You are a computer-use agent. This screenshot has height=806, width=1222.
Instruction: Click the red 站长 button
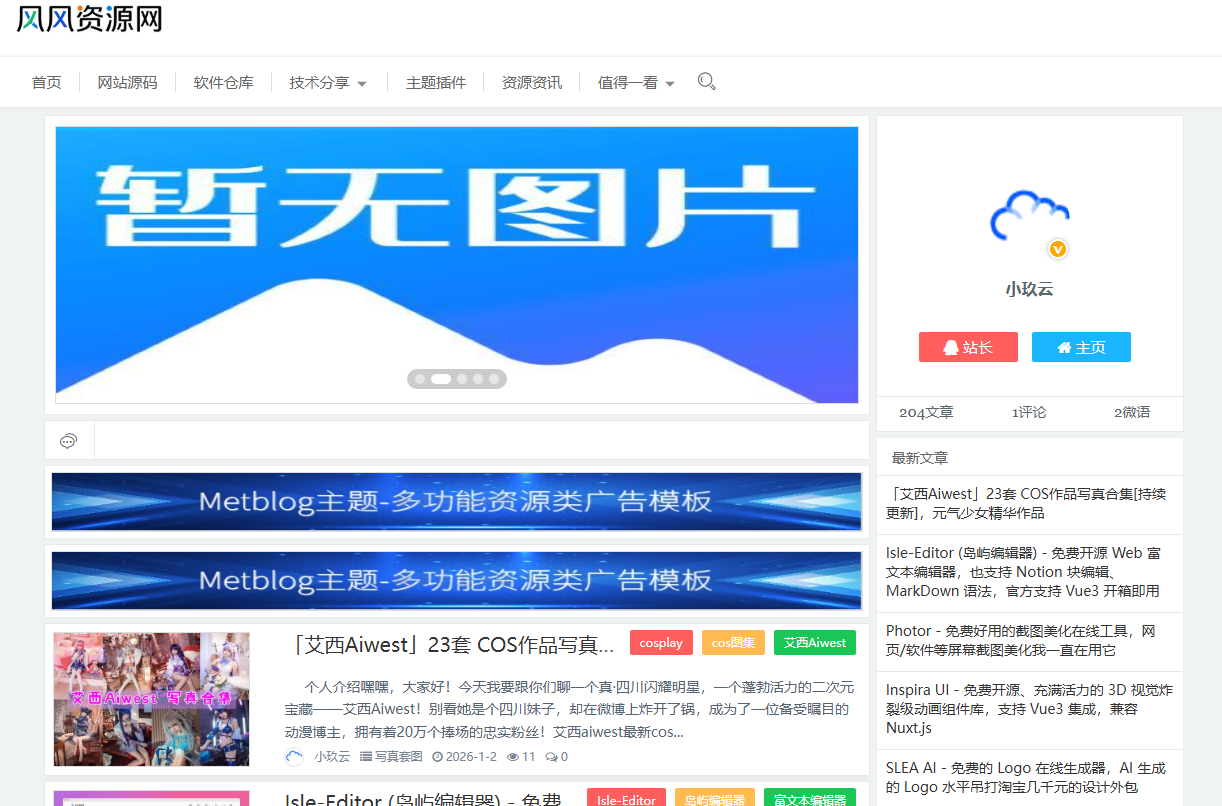click(x=967, y=346)
